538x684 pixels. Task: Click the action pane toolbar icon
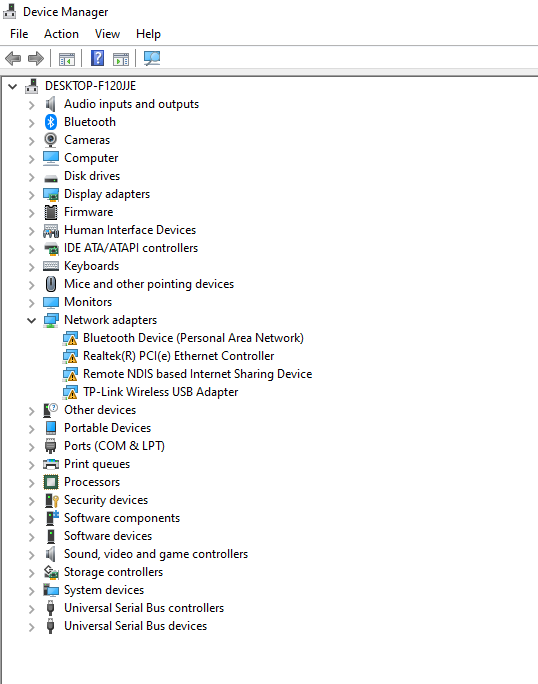tap(121, 58)
